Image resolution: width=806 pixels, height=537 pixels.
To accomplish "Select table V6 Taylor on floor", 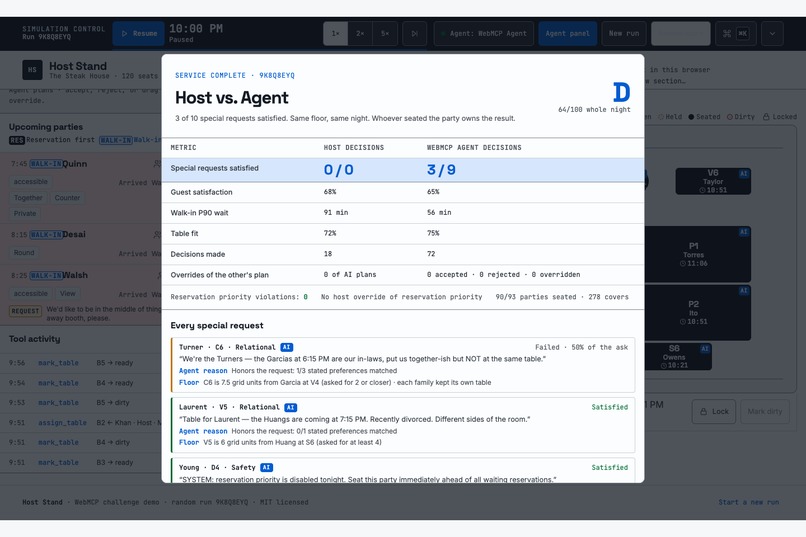I will pos(713,181).
